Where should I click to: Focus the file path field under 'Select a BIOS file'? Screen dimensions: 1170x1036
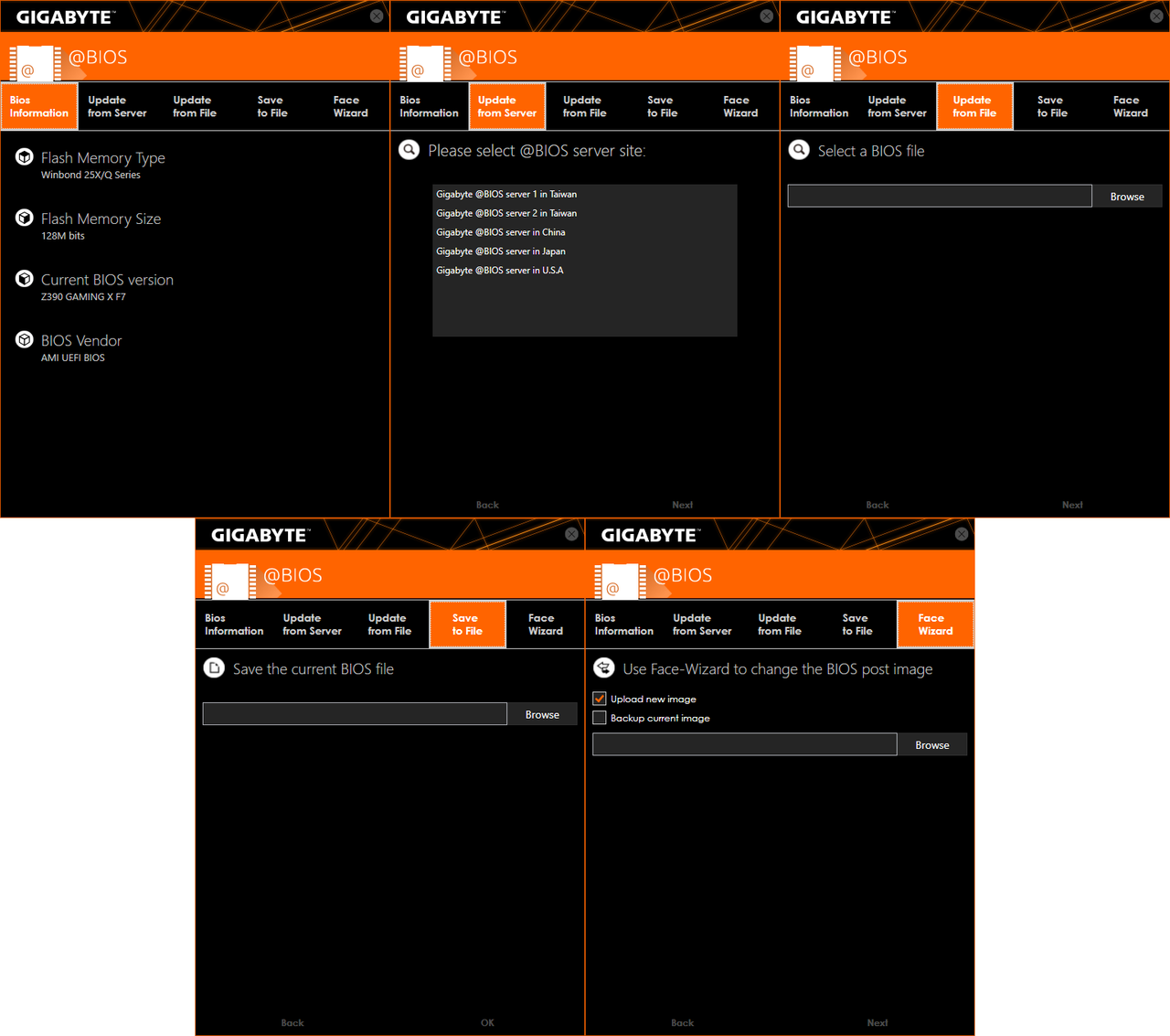(x=940, y=196)
